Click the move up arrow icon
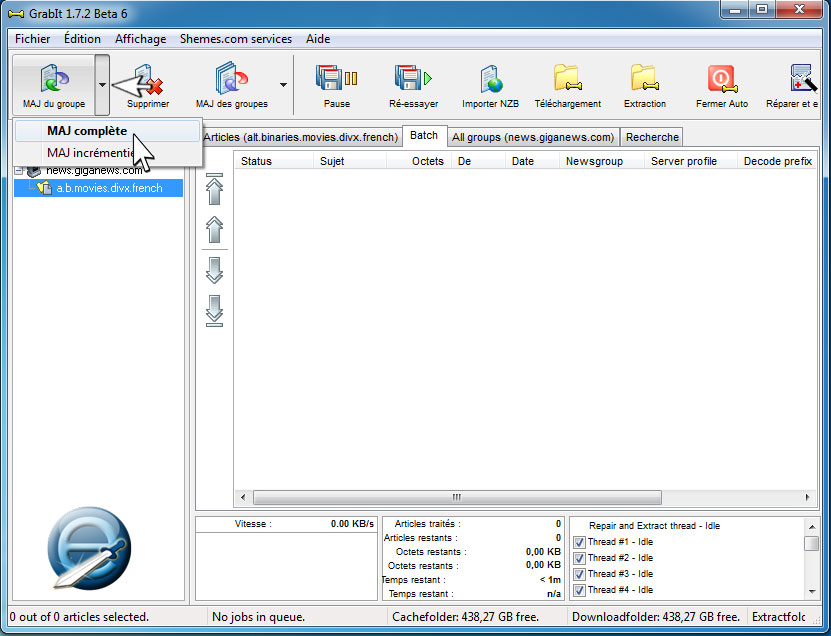The height and width of the screenshot is (636, 831). (215, 229)
